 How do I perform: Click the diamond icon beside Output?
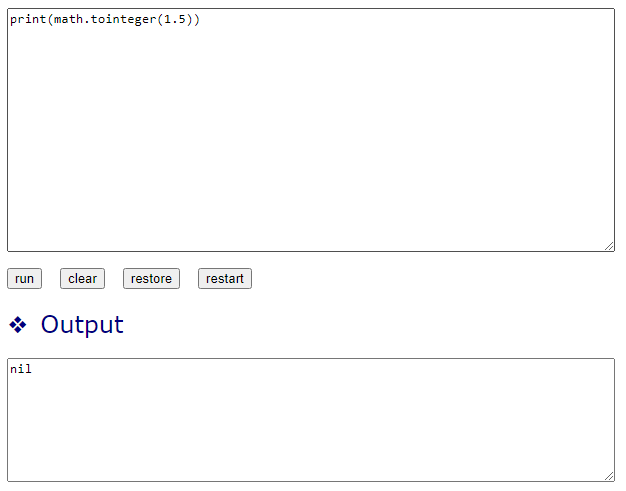[17, 325]
